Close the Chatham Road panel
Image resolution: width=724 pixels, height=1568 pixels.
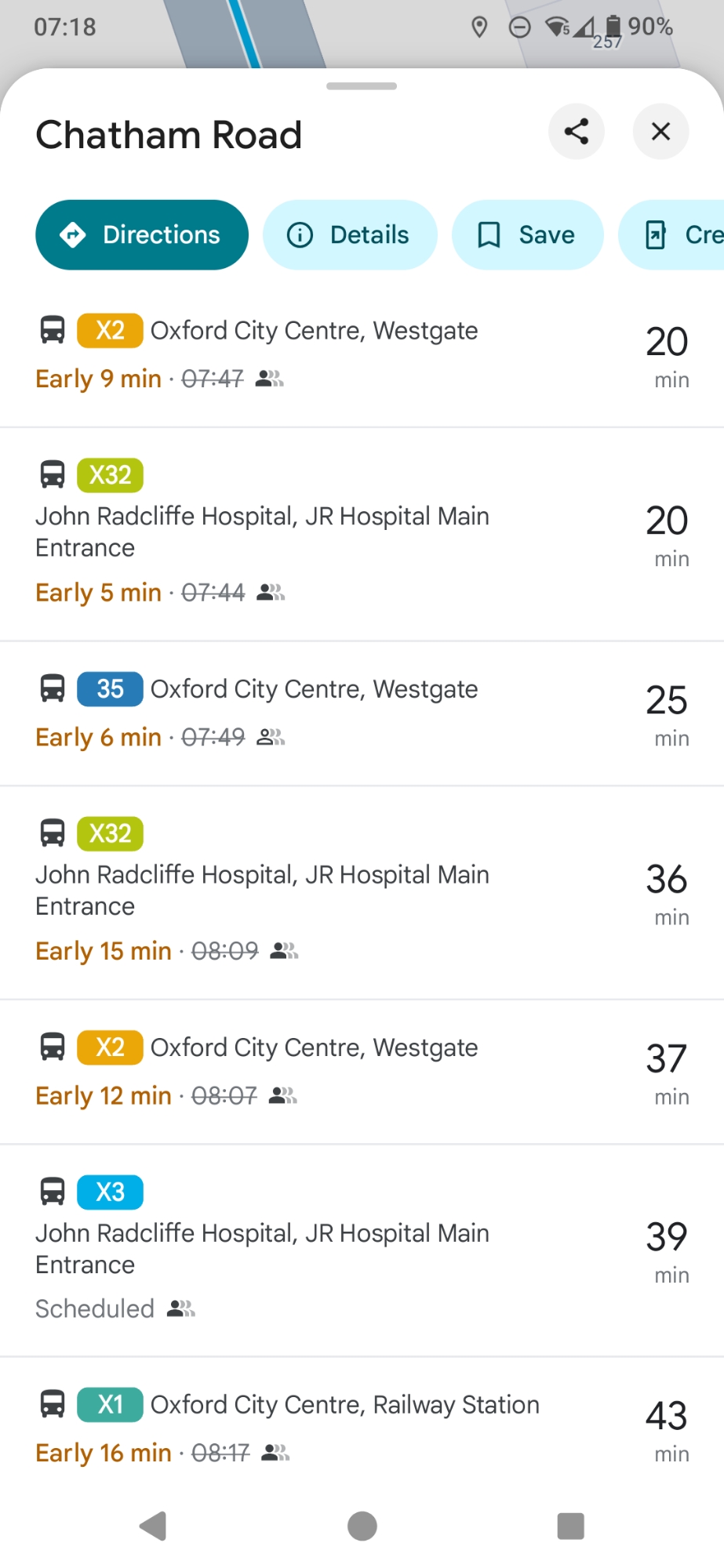point(660,132)
